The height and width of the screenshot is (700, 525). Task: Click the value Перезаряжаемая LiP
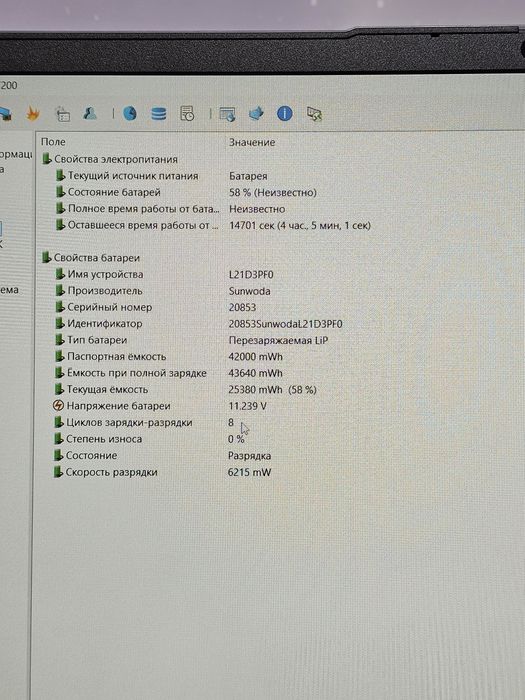point(278,340)
